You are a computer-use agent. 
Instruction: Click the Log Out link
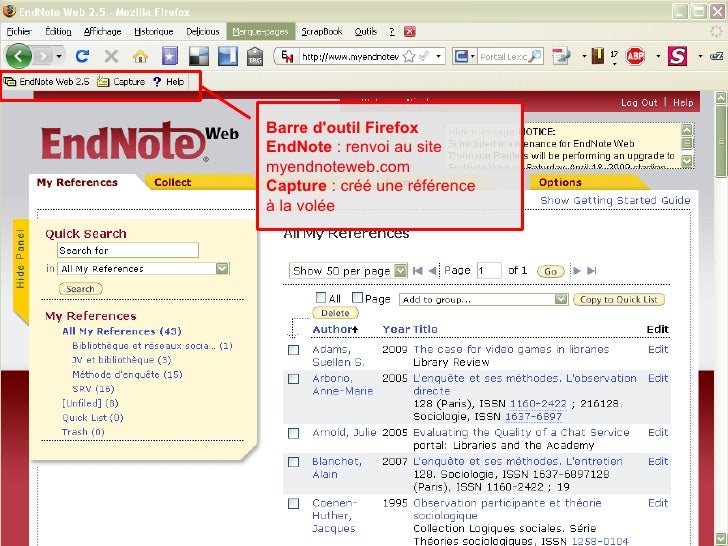coord(639,103)
